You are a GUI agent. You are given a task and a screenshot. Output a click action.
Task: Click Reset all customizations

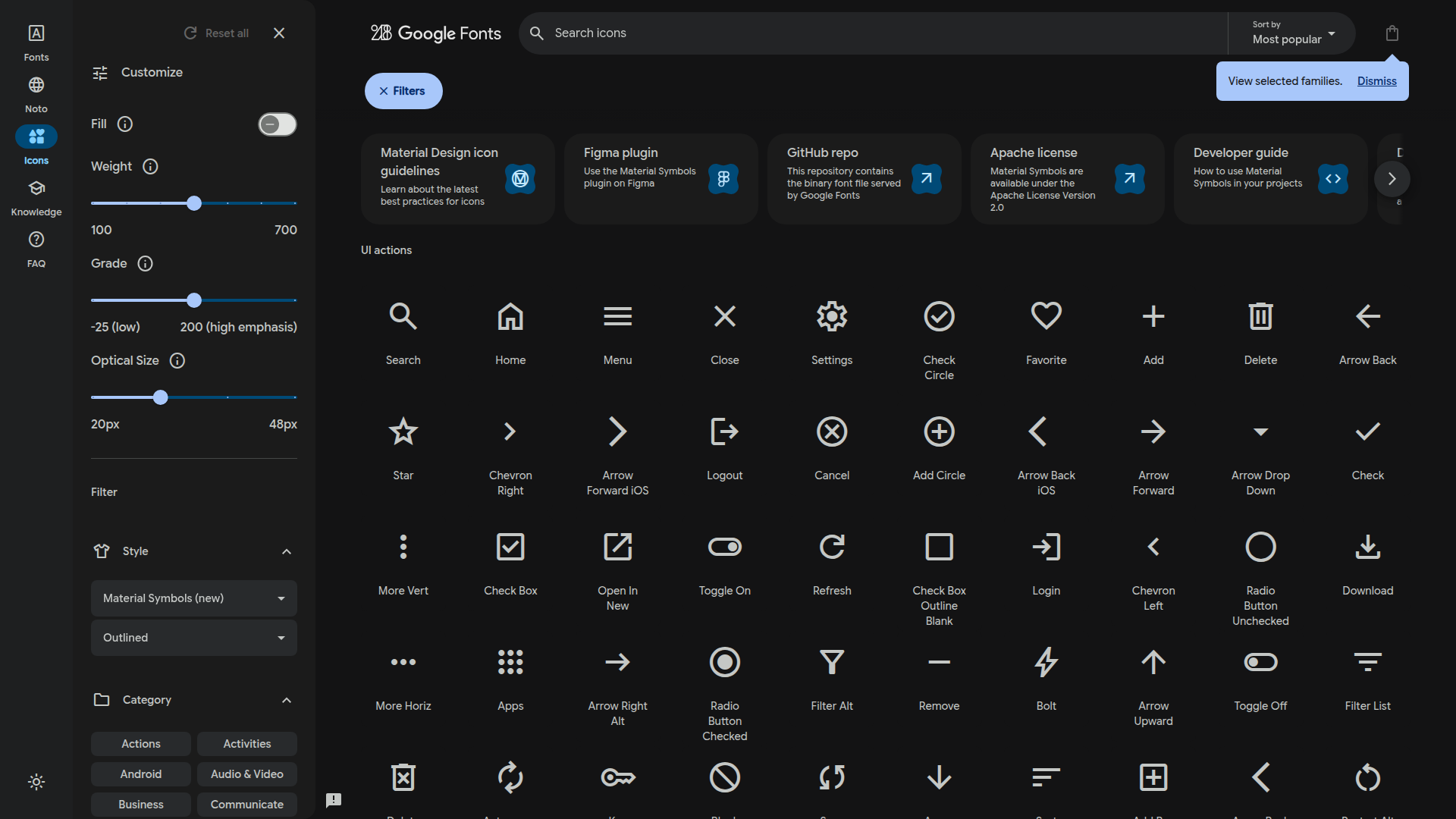point(217,33)
